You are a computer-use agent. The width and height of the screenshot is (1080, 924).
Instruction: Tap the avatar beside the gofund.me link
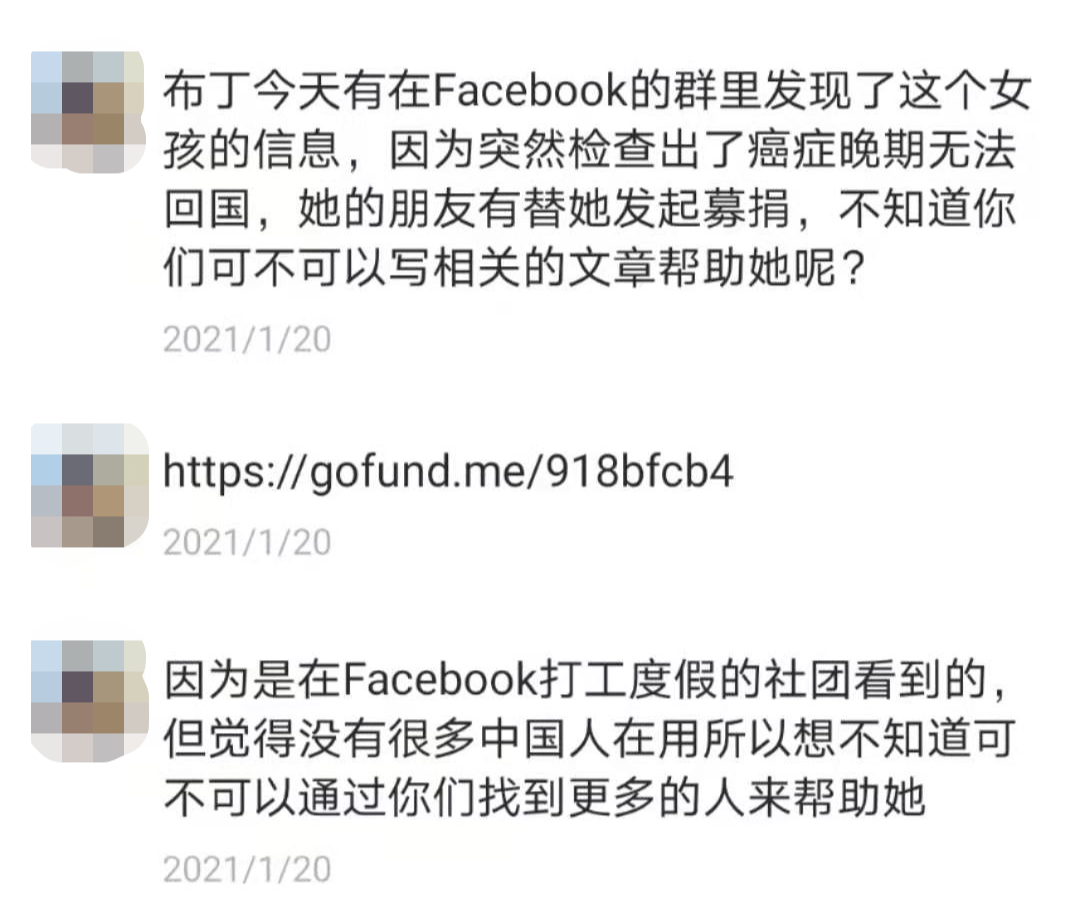point(90,486)
